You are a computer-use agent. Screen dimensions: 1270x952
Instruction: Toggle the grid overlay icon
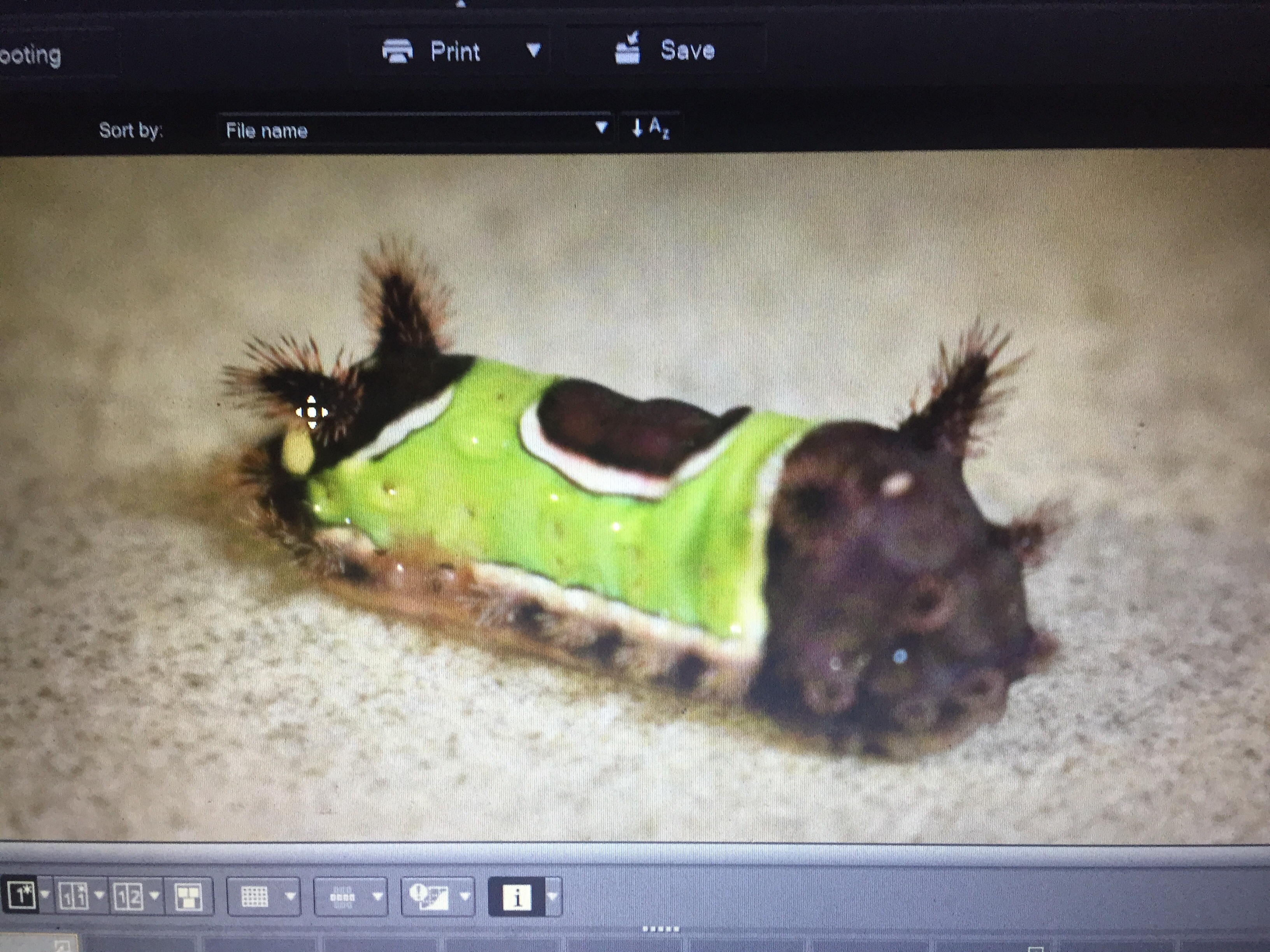254,896
